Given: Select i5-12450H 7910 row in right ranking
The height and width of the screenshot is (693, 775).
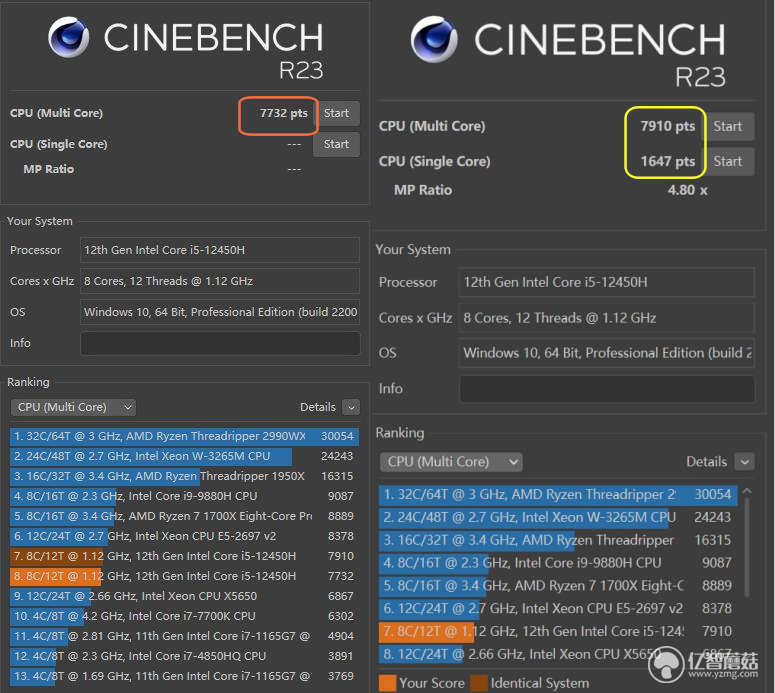Looking at the screenshot, I should tap(559, 632).
